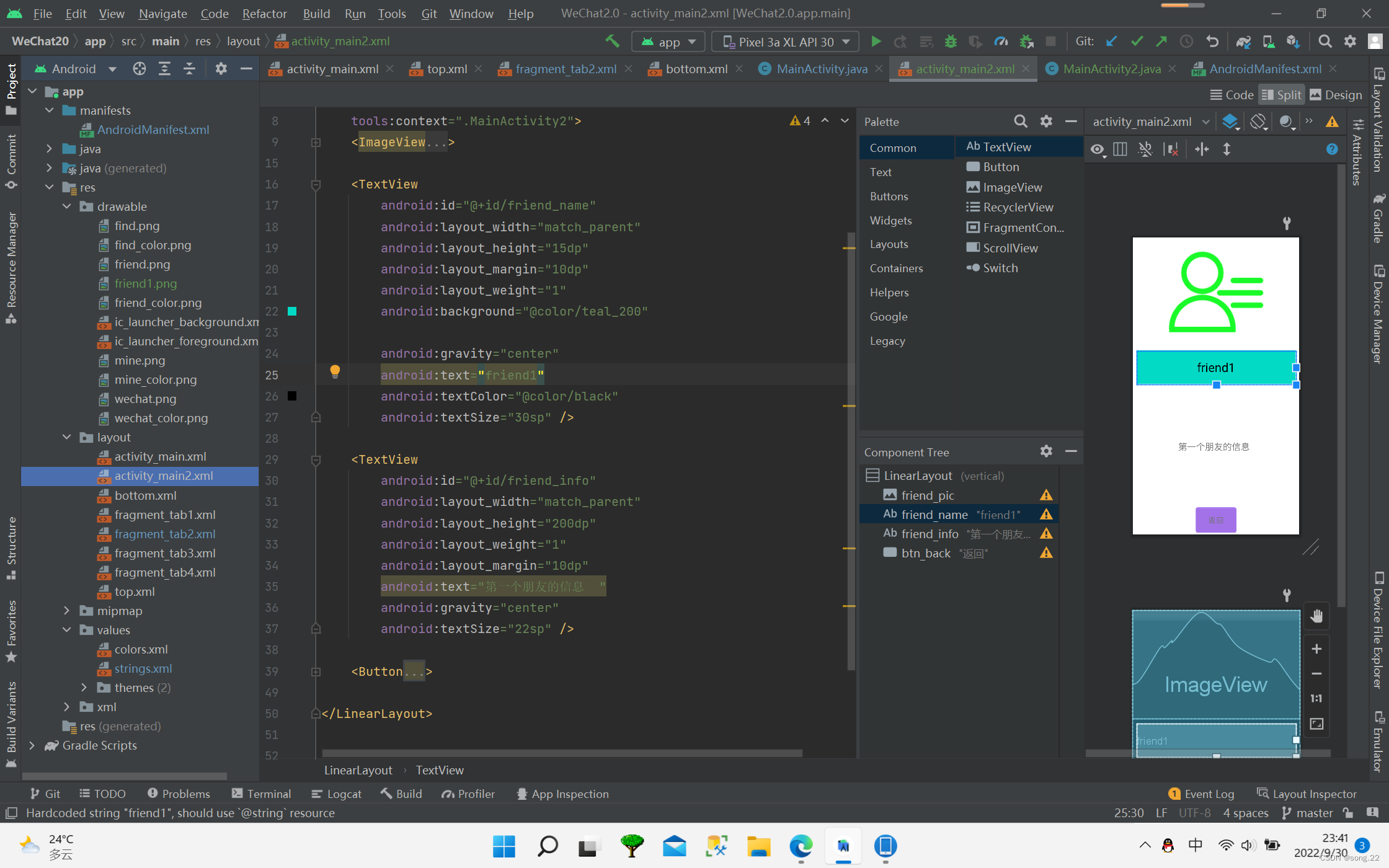Open the Android project view dropdown

[x=75, y=69]
